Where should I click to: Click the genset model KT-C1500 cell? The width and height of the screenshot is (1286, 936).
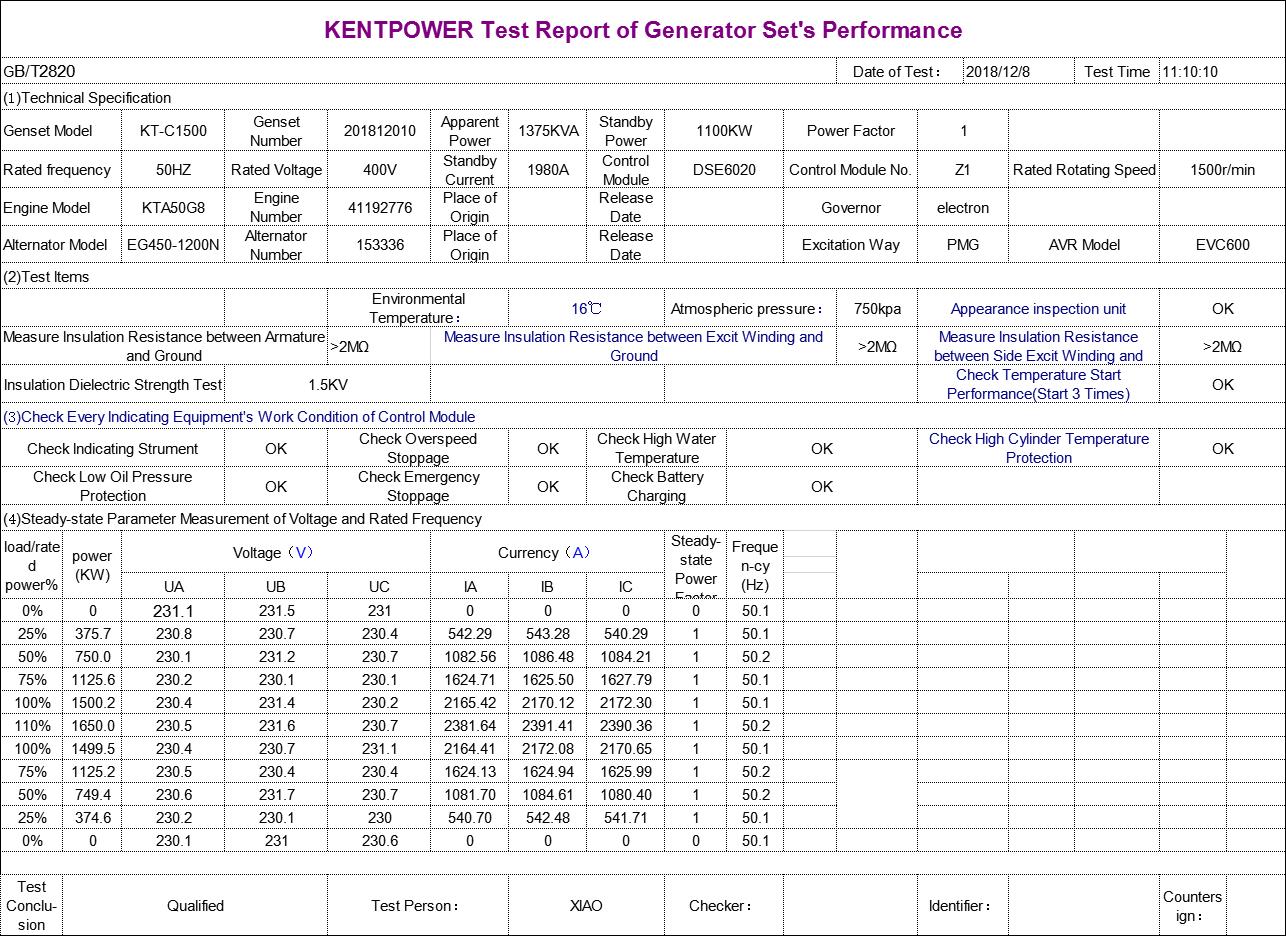(173, 131)
